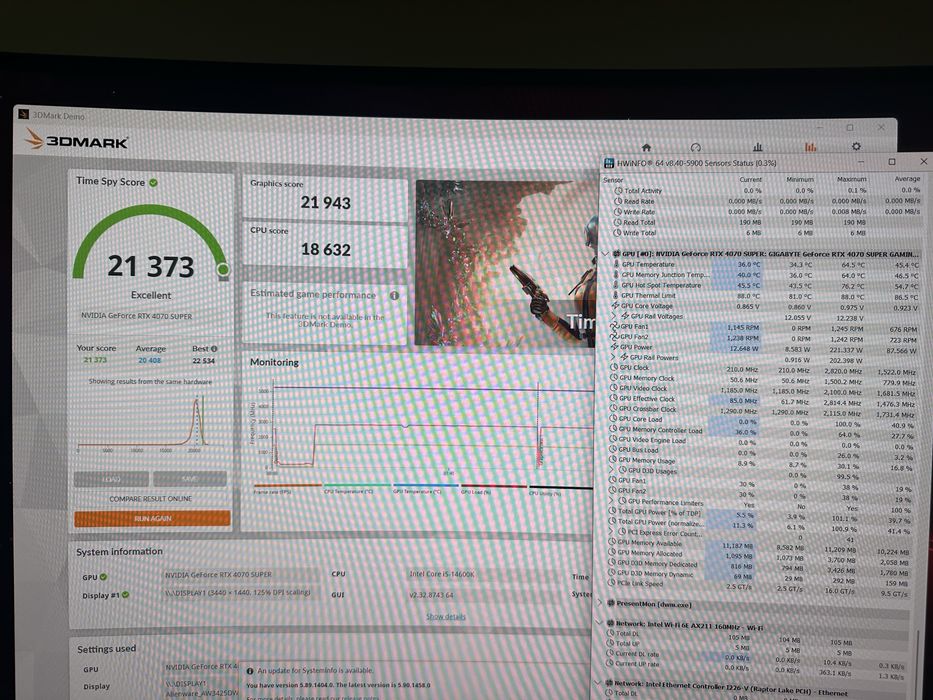
Task: Click the info icon in the SystemInfo update notice
Action: point(250,671)
